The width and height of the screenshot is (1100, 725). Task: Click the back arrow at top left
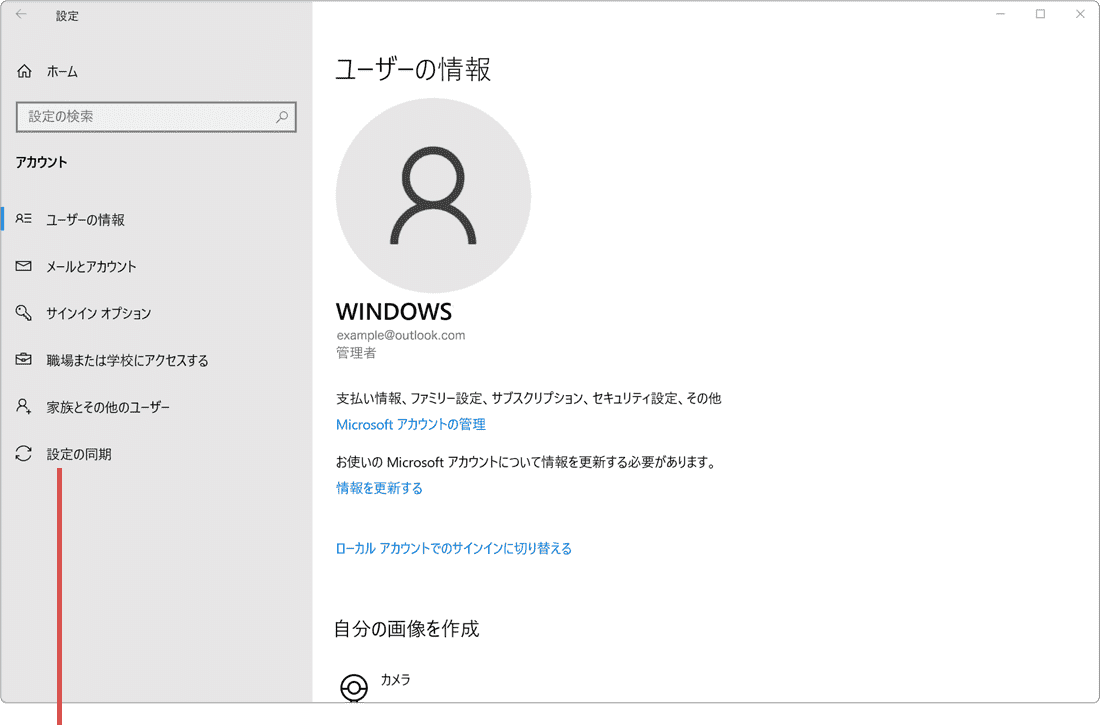20,15
